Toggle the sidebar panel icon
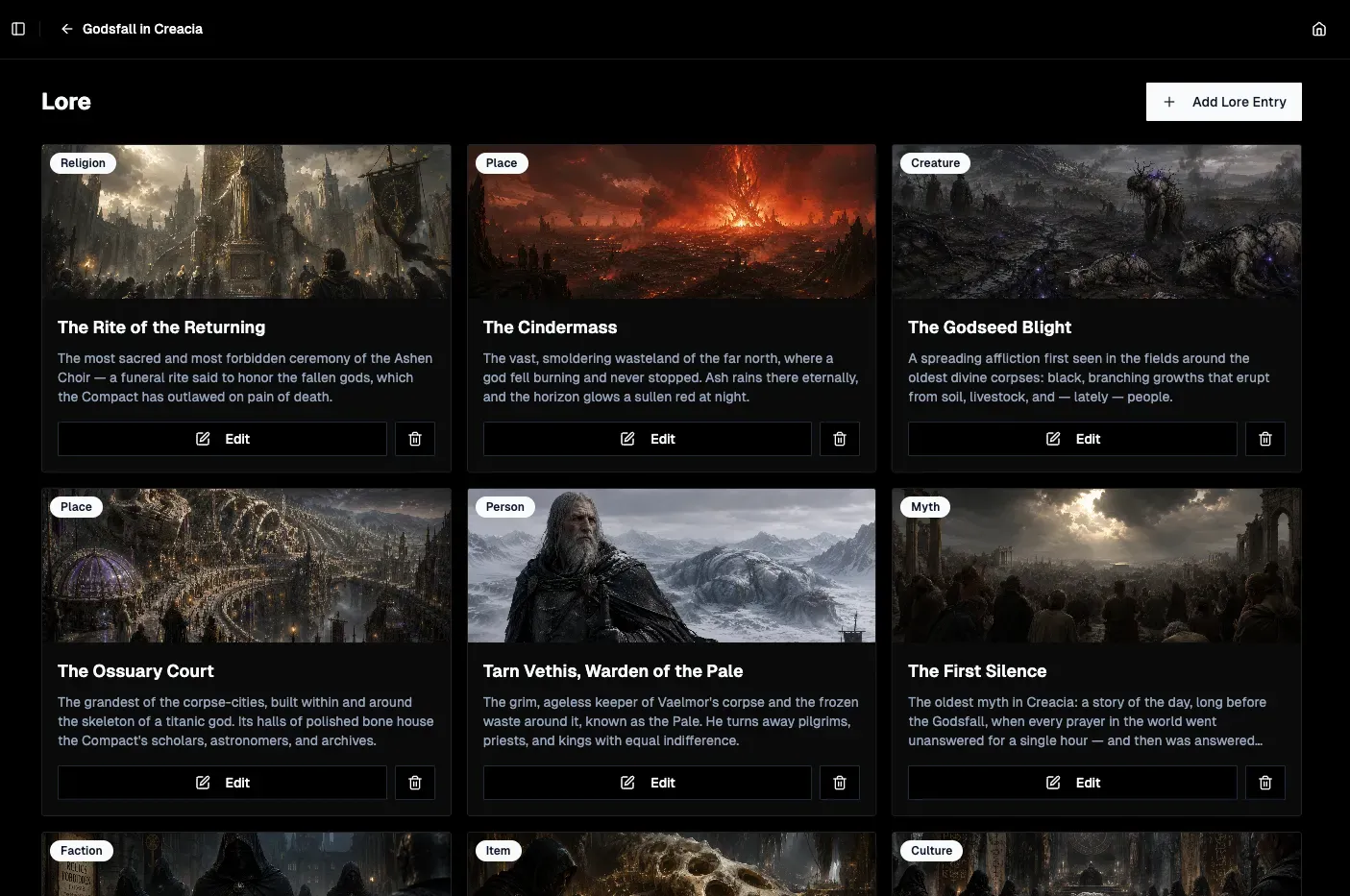 pos(18,29)
